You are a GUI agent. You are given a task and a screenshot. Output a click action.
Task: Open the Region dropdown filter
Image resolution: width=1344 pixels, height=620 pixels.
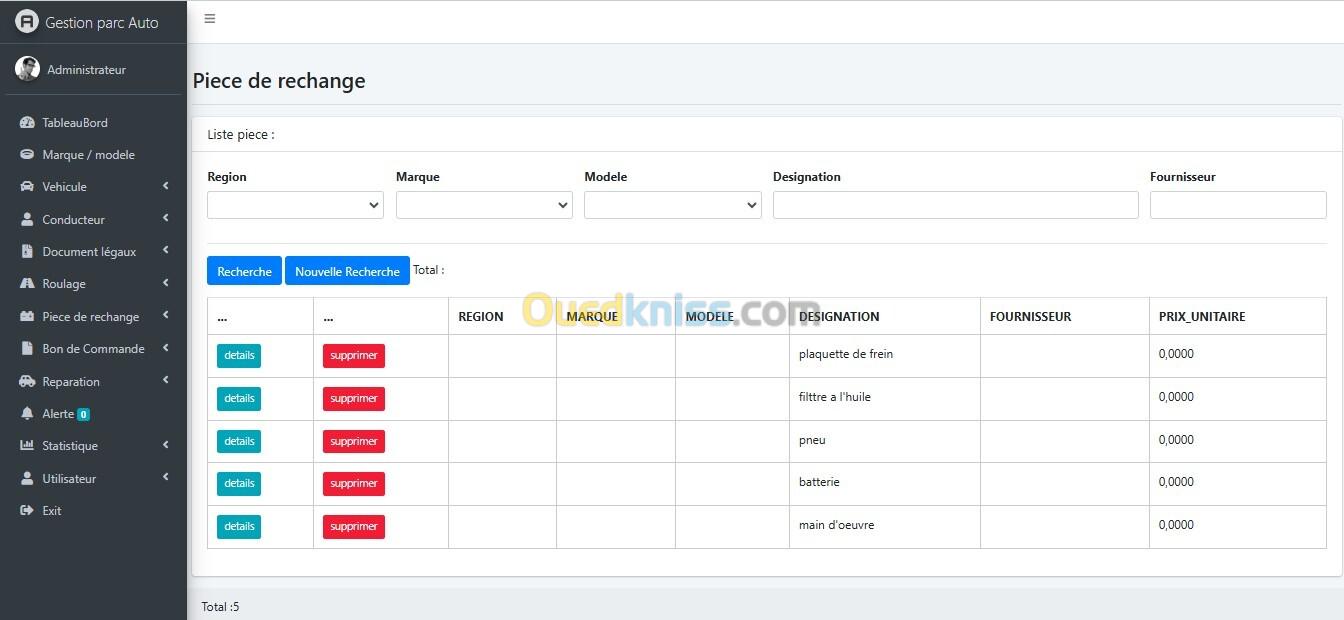pos(295,205)
